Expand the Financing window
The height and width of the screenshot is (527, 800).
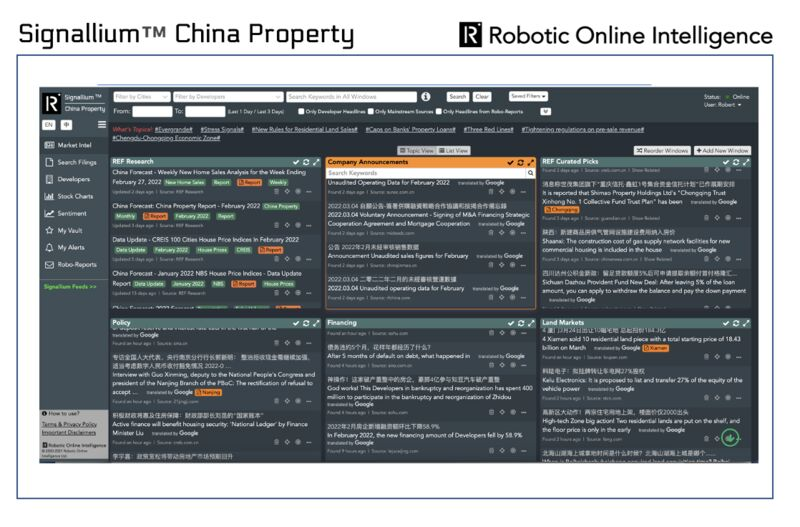(531, 323)
